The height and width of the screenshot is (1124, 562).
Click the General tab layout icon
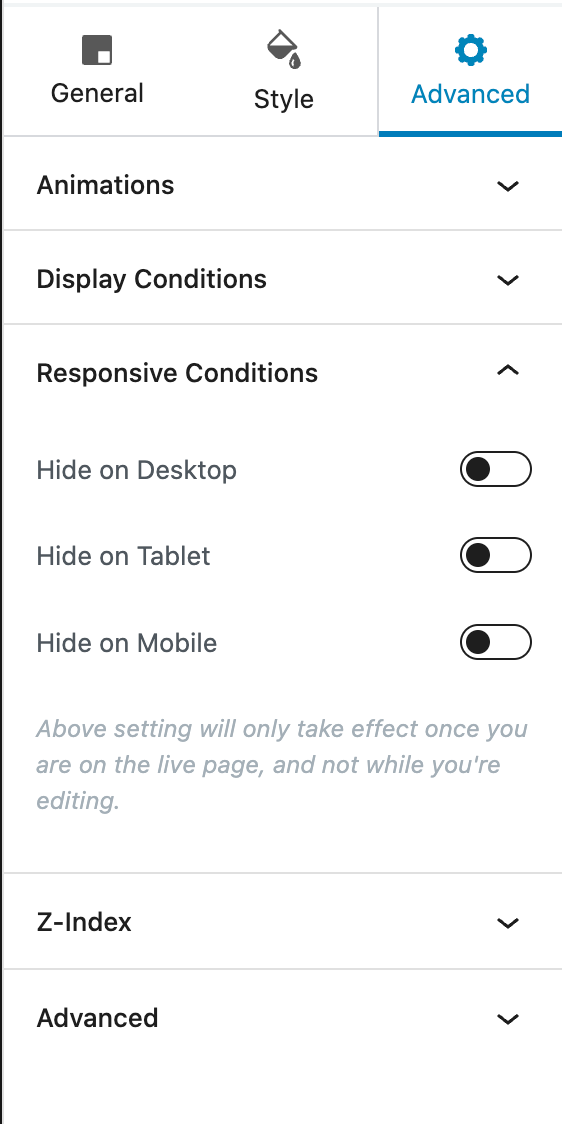97,50
